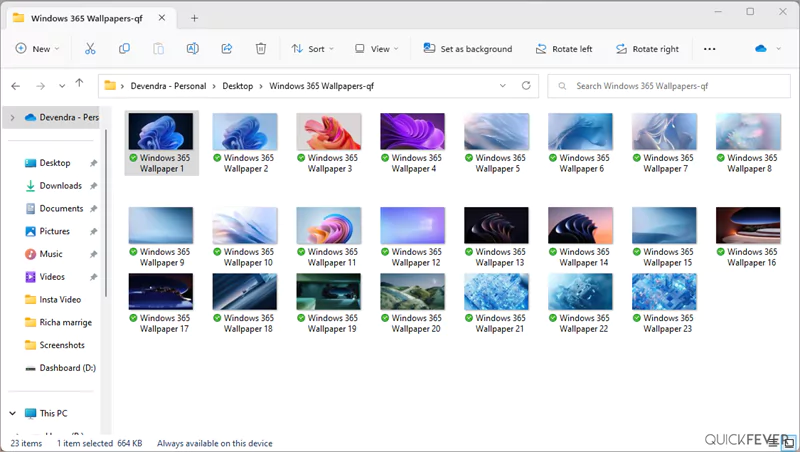Click the Cut scissors icon

(90, 49)
